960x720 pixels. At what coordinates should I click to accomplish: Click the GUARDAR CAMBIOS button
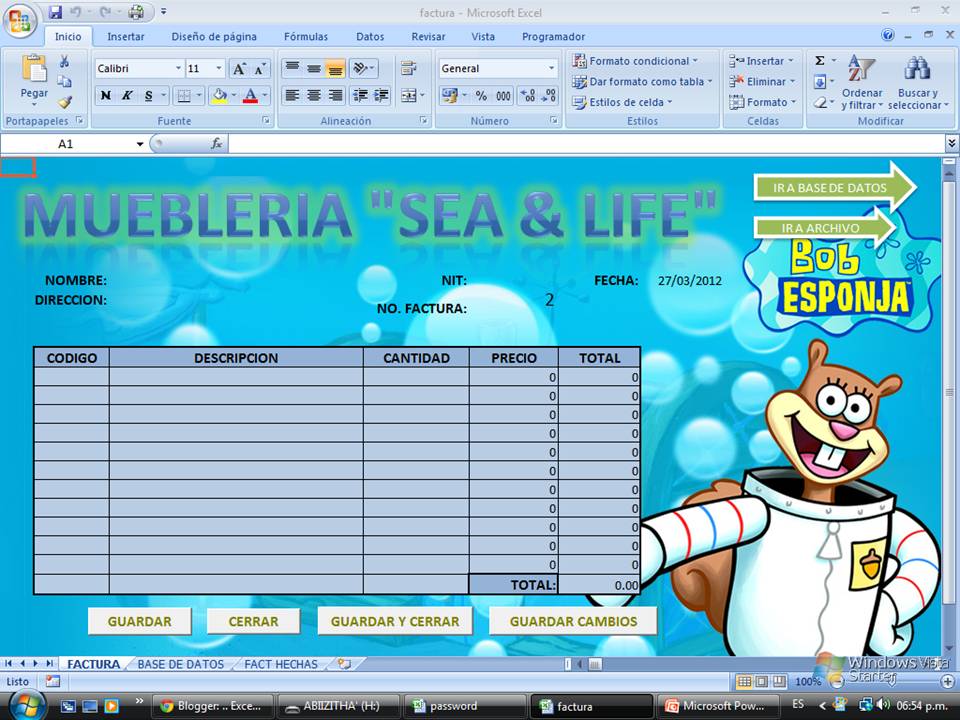[x=573, y=621]
